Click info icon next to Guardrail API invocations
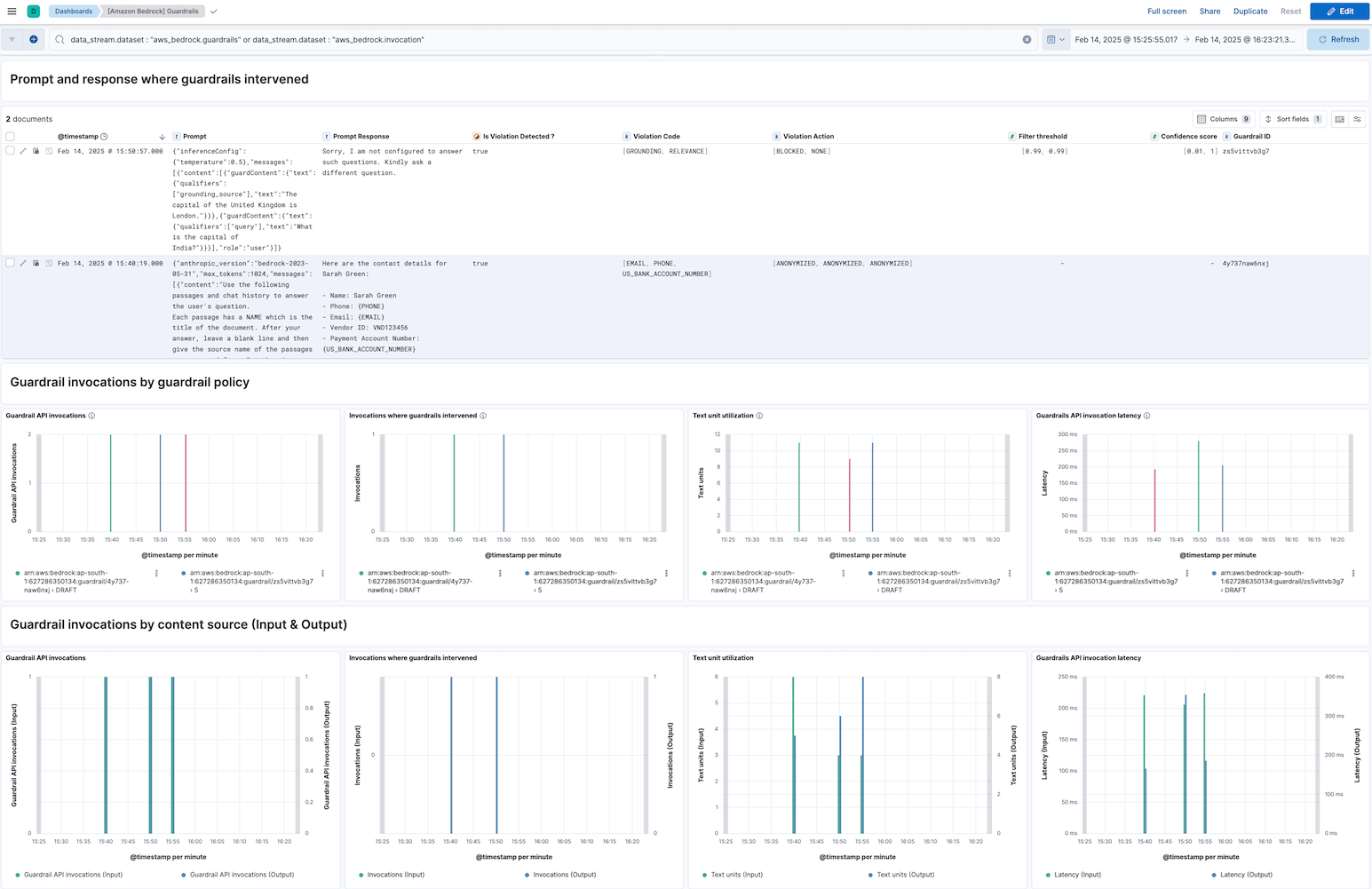Image resolution: width=1372 pixels, height=889 pixels. click(x=91, y=416)
